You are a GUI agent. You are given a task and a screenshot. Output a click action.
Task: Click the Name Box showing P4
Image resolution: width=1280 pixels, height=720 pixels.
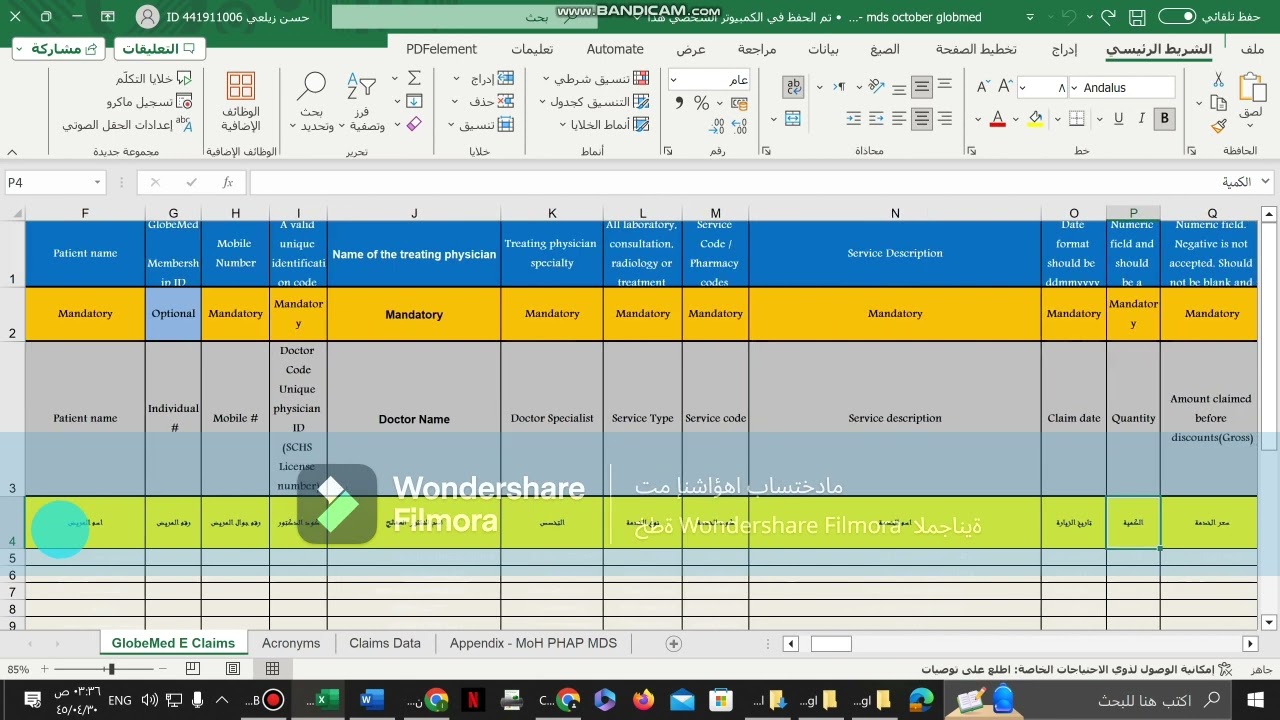pos(55,182)
